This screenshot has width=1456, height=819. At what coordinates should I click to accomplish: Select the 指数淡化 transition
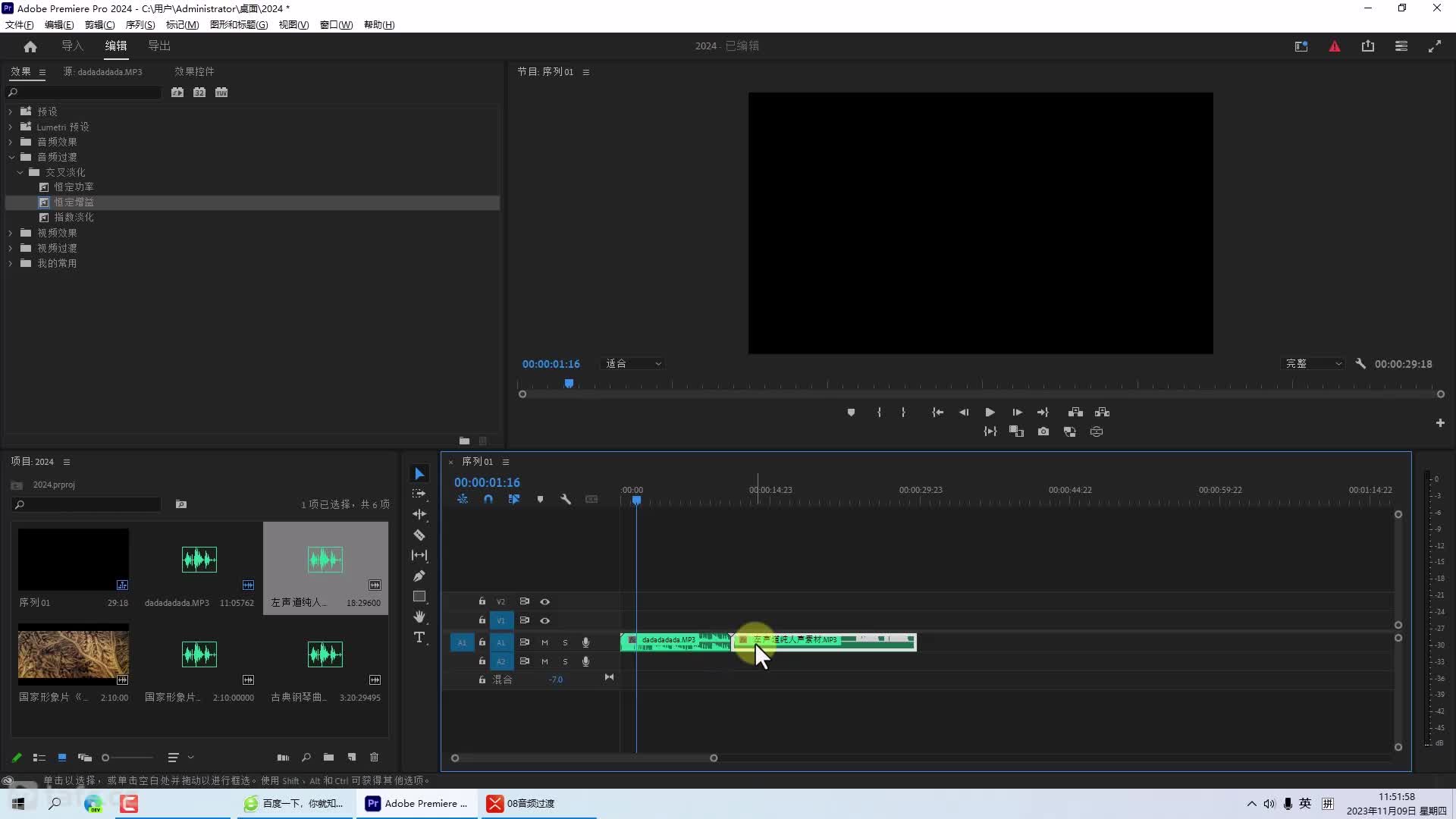click(x=74, y=218)
